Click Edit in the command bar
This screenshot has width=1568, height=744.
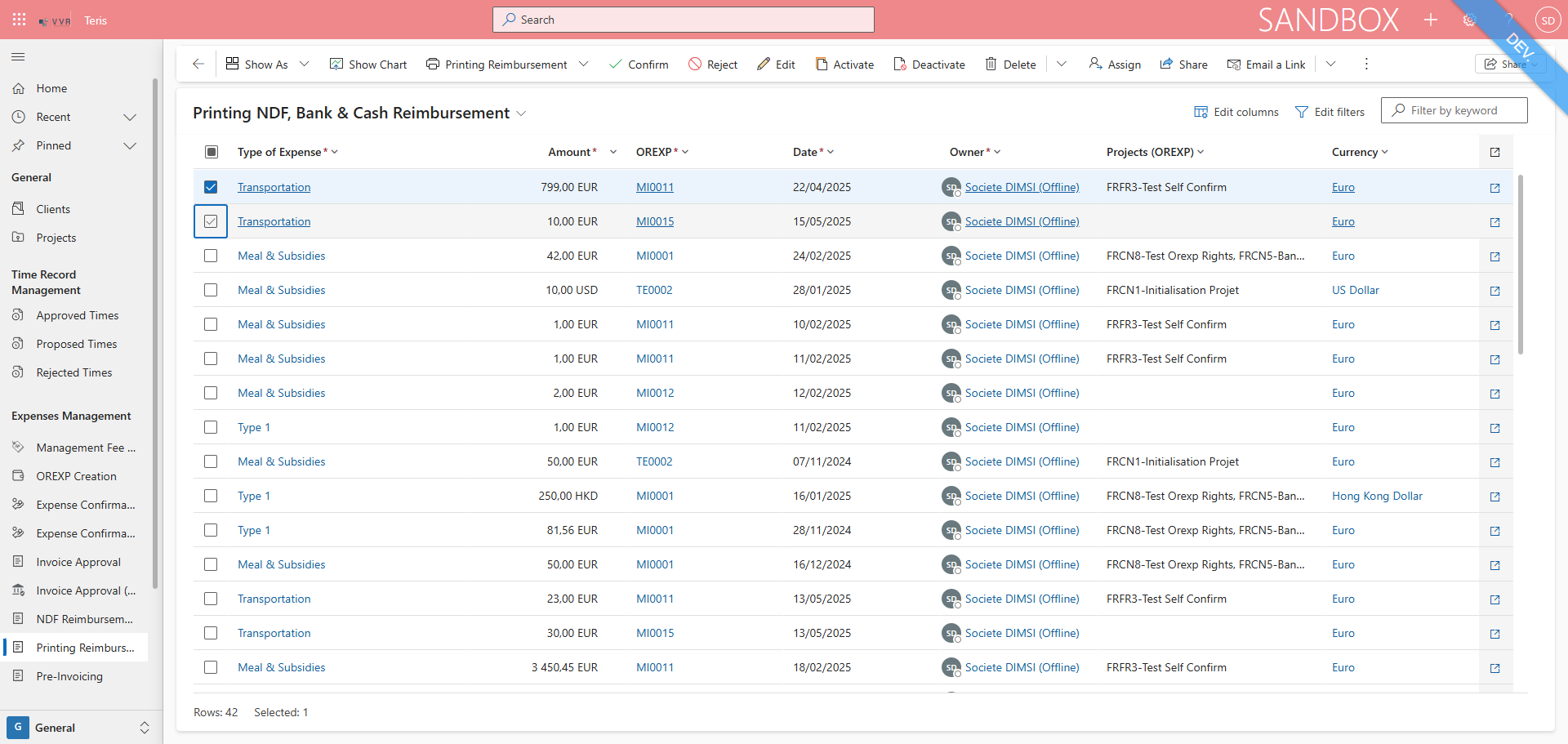[776, 64]
